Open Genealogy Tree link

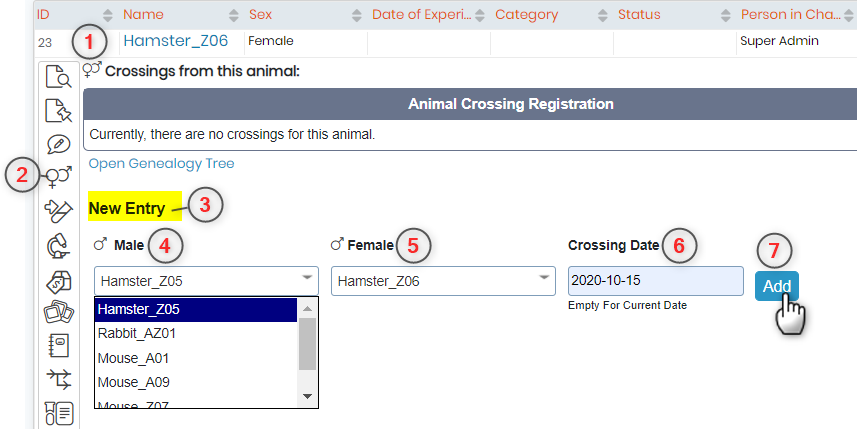point(161,163)
